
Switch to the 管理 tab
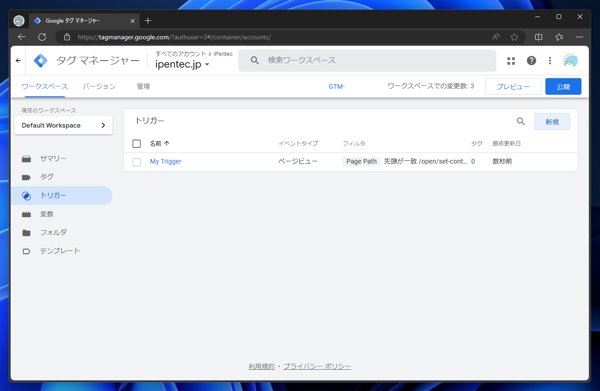(x=143, y=86)
